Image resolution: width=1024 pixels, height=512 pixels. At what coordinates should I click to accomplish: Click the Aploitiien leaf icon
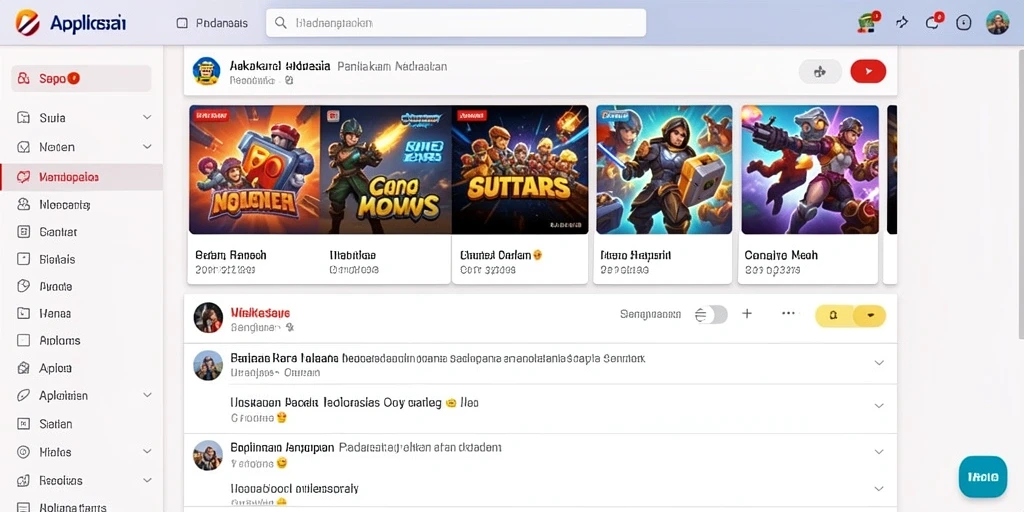tap(24, 395)
